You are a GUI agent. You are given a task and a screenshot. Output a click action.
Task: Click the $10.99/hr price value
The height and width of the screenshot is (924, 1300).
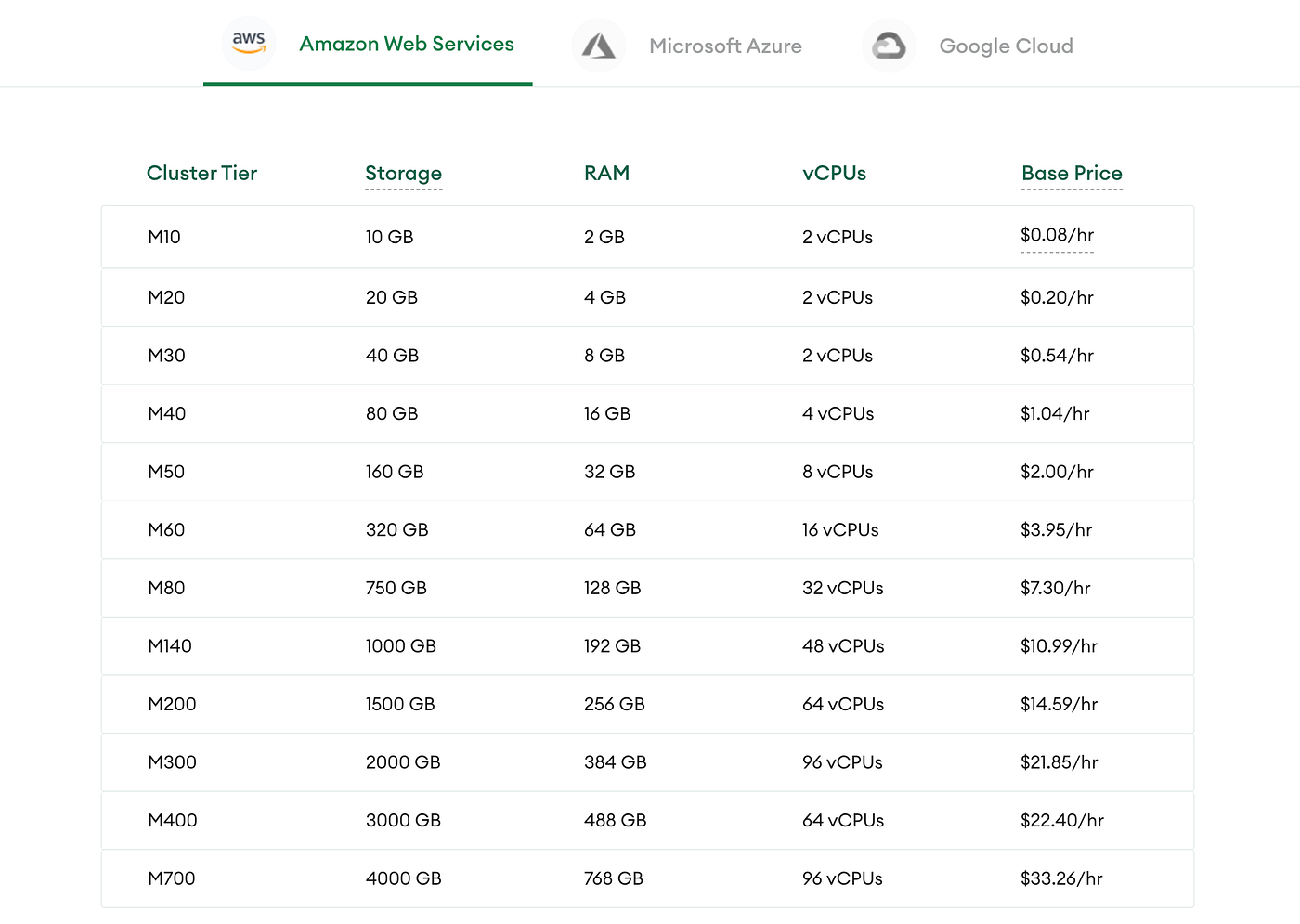pyautogui.click(x=1059, y=645)
